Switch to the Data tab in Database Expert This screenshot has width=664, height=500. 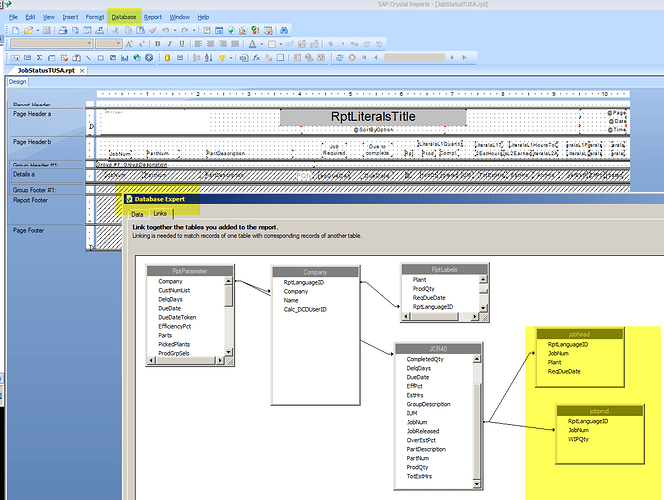click(x=137, y=214)
